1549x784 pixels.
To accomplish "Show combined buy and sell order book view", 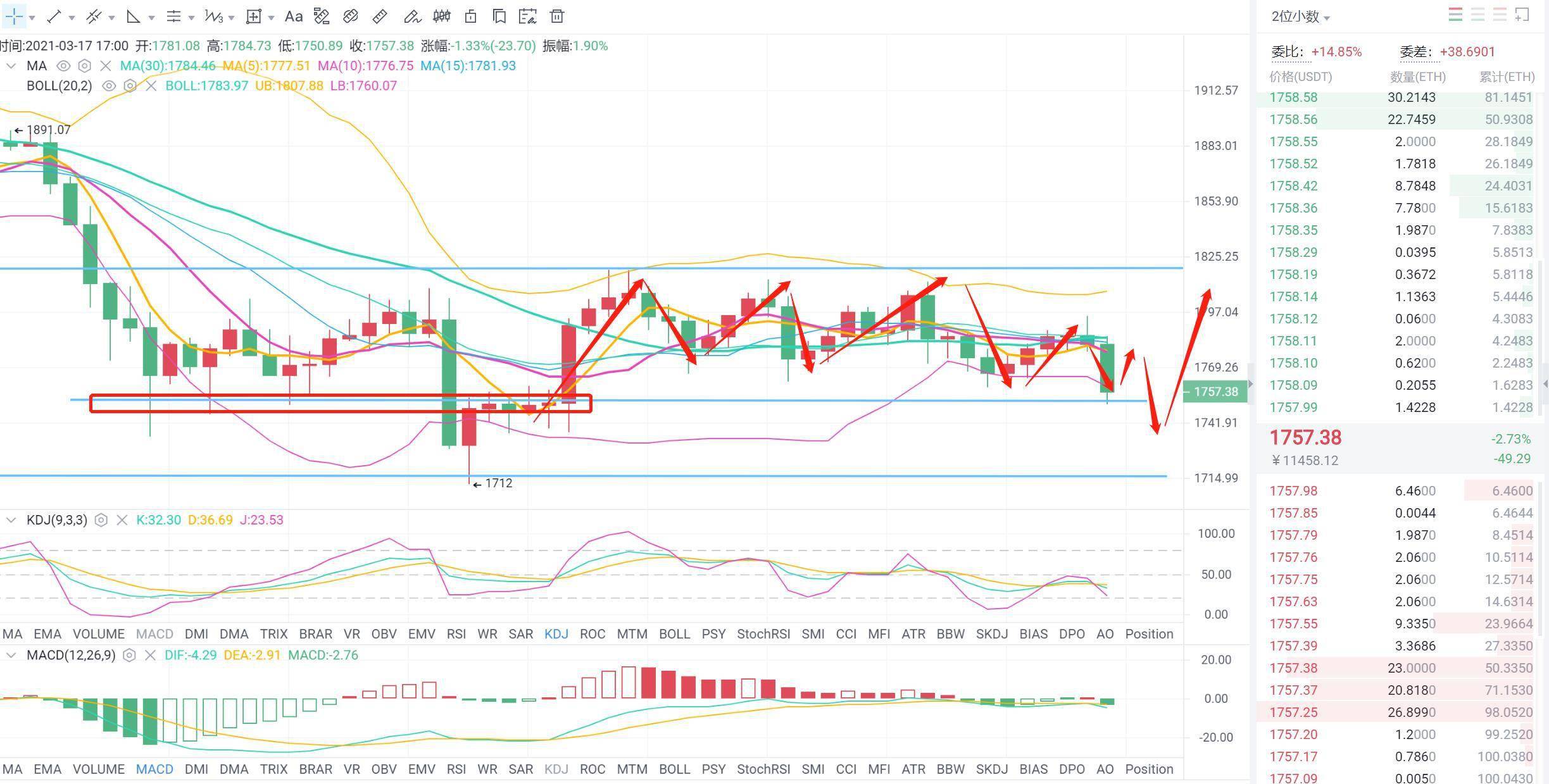I will click(1455, 15).
